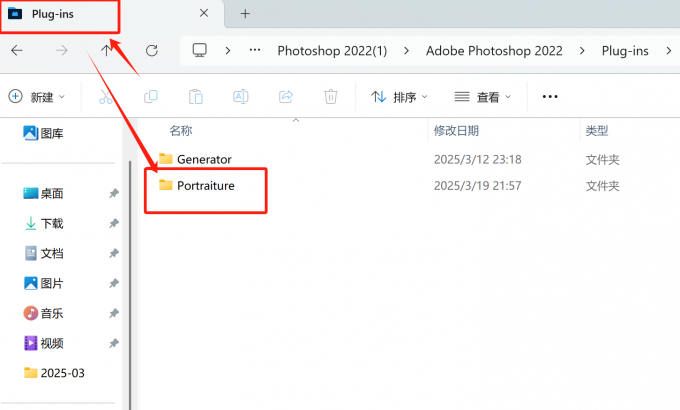The height and width of the screenshot is (410, 680).
Task: Open the 2025-03 folder in the sidebar
Action: click(54, 373)
